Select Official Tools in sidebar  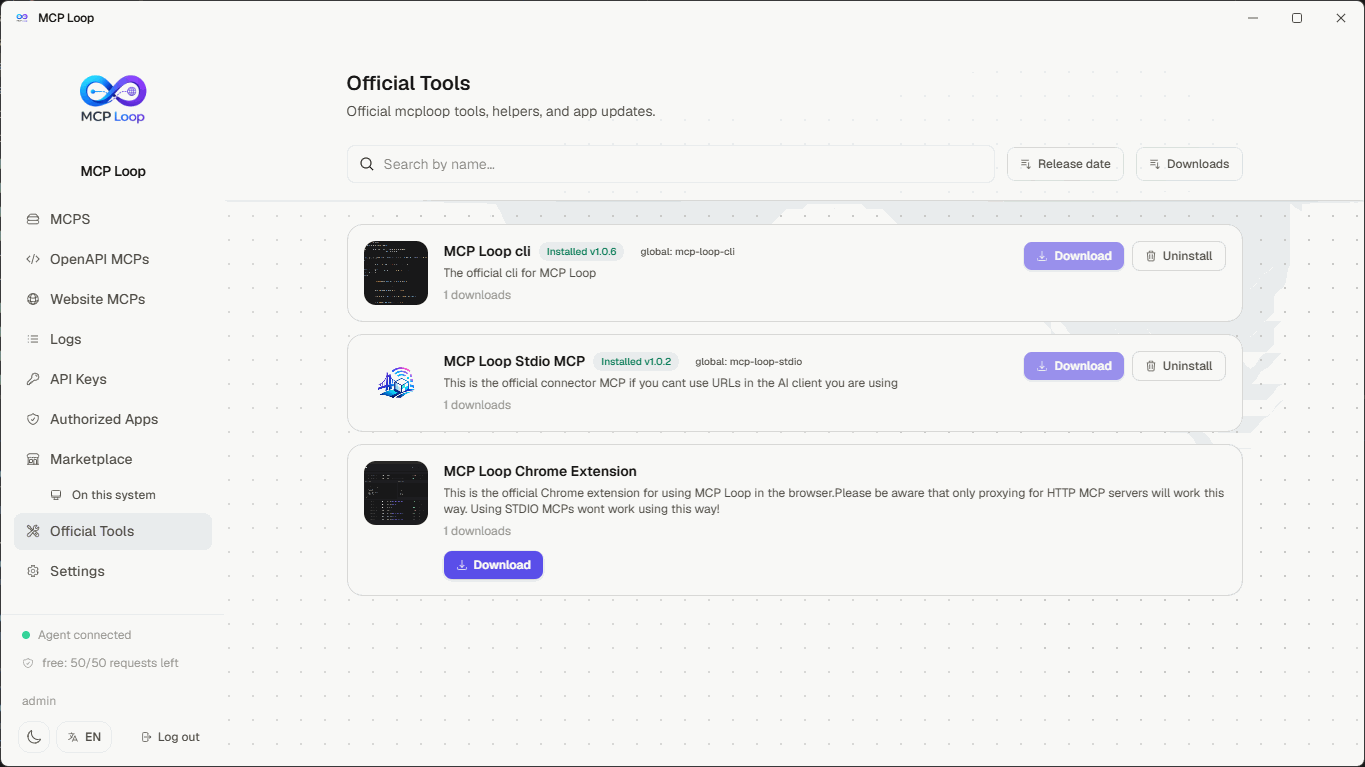[x=113, y=531]
